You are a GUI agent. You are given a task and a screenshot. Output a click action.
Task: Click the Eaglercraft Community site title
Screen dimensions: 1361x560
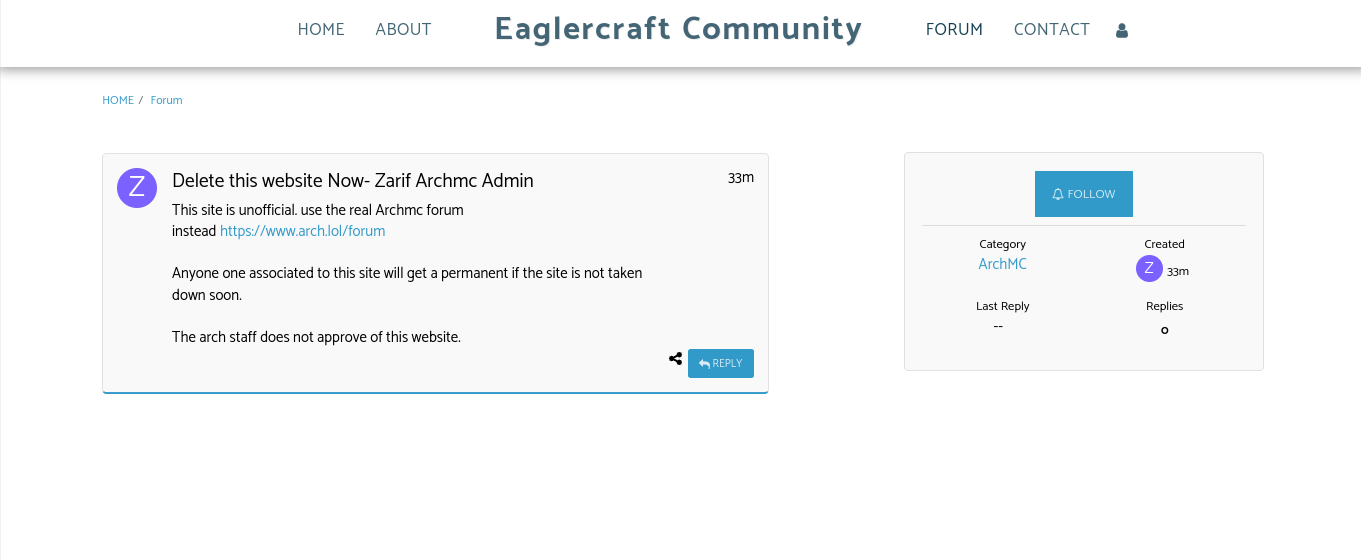678,29
